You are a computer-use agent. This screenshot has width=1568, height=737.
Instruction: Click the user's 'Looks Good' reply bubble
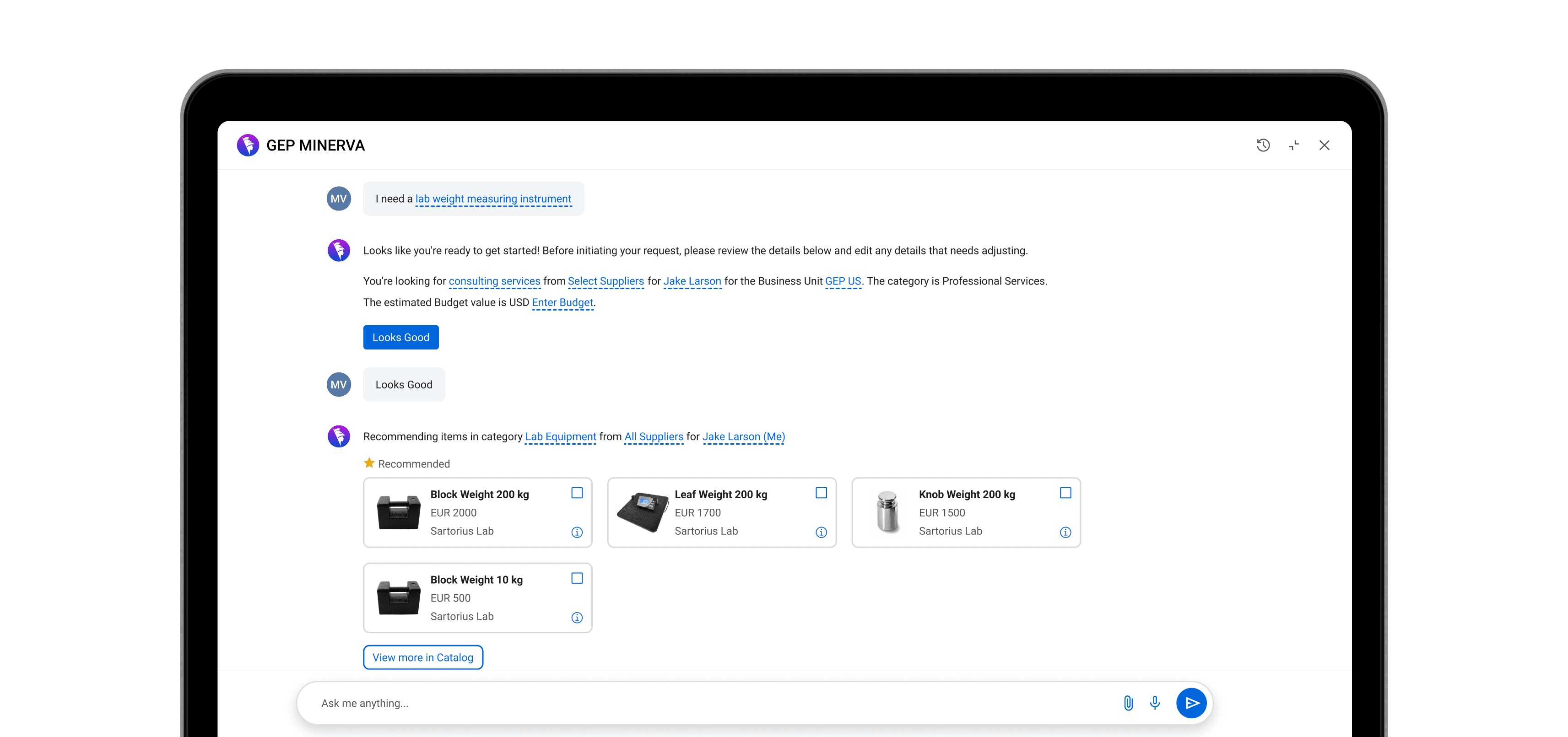click(x=404, y=385)
